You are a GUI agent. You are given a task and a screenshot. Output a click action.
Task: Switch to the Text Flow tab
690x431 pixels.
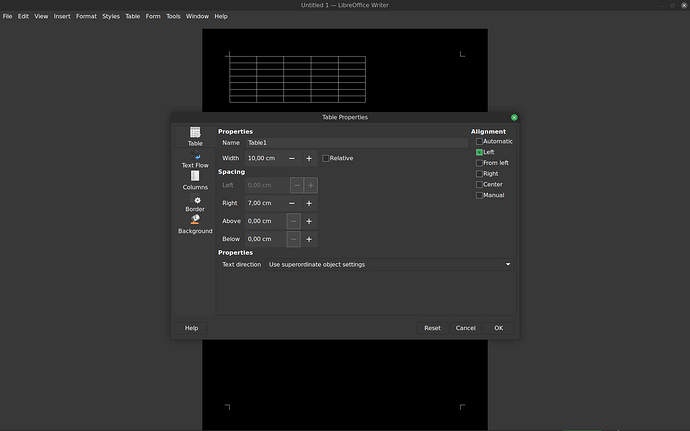click(x=195, y=159)
